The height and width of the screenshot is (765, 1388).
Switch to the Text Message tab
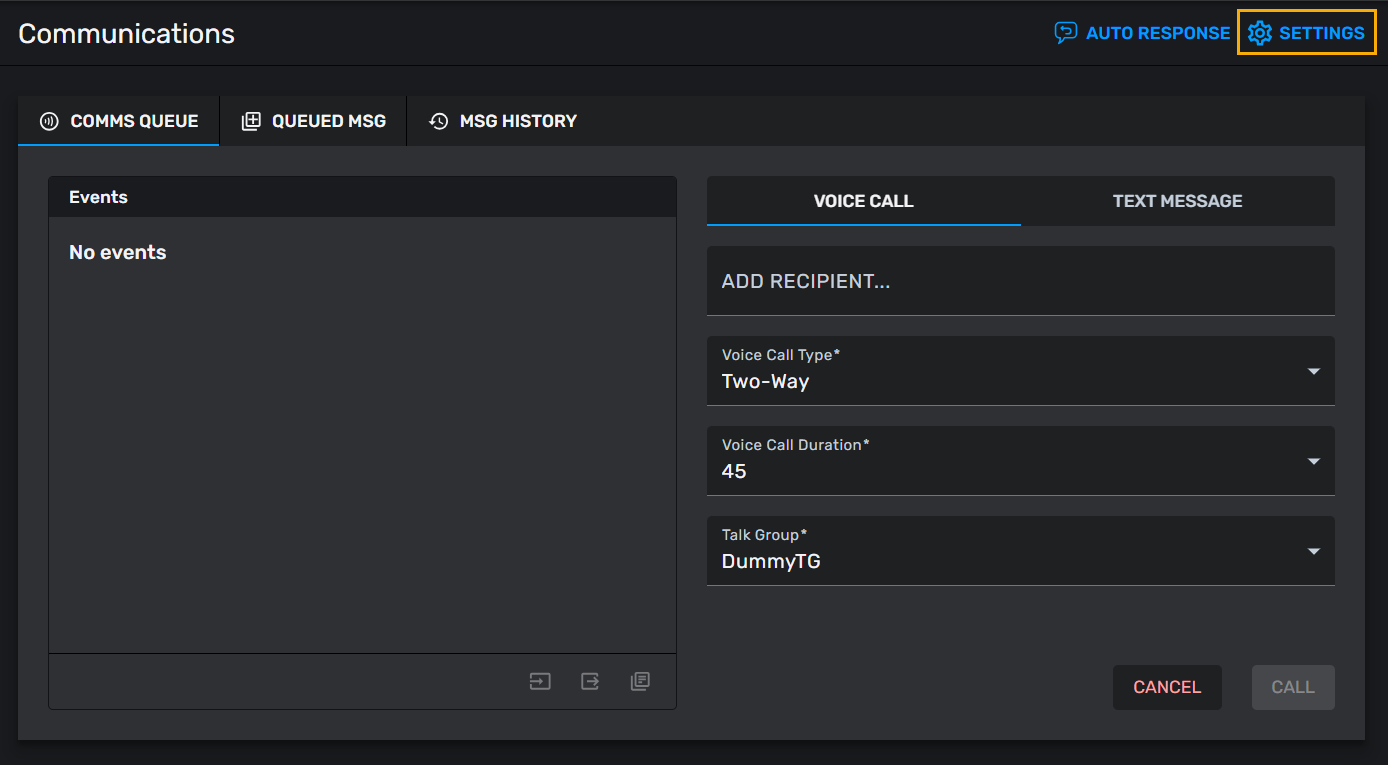1177,201
